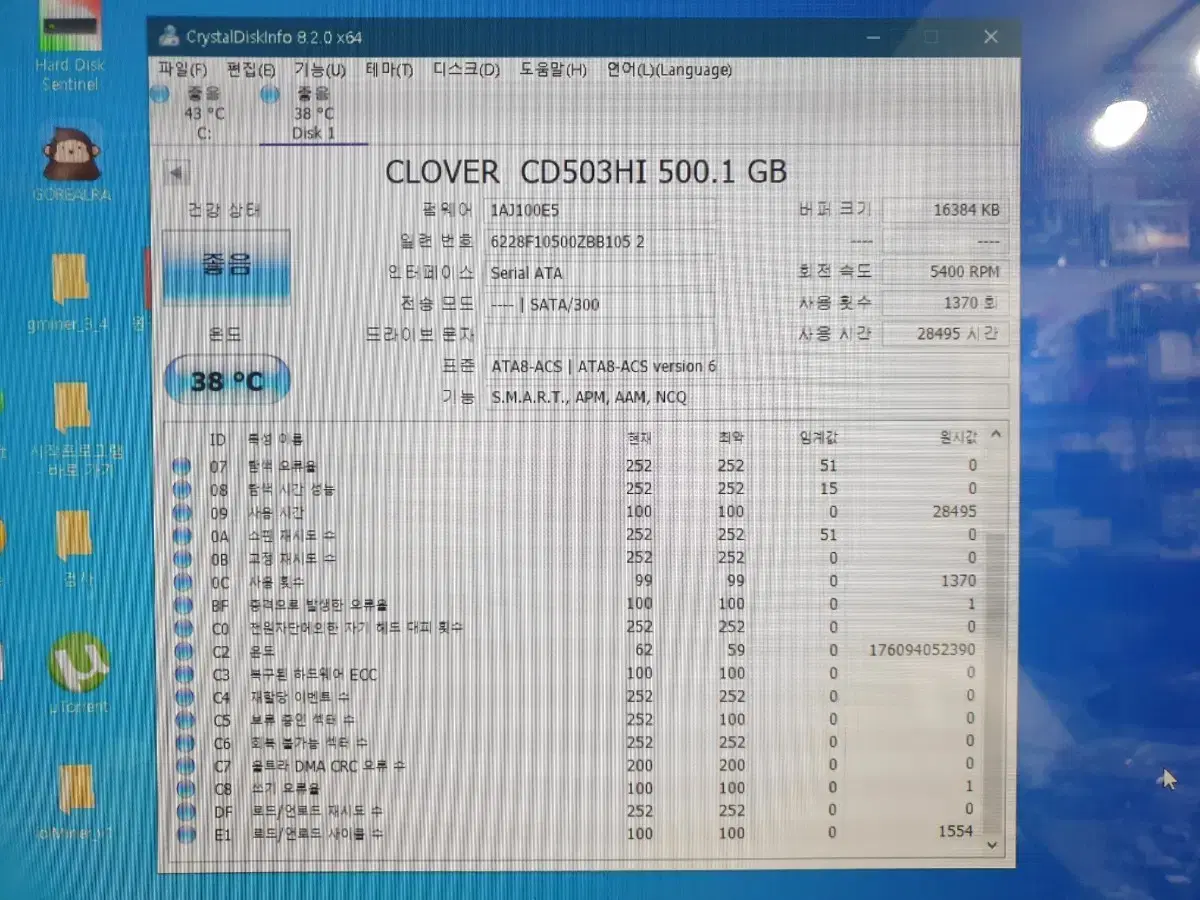Click the status dot for attribute C7
Screen dimensions: 1200x900
183,766
